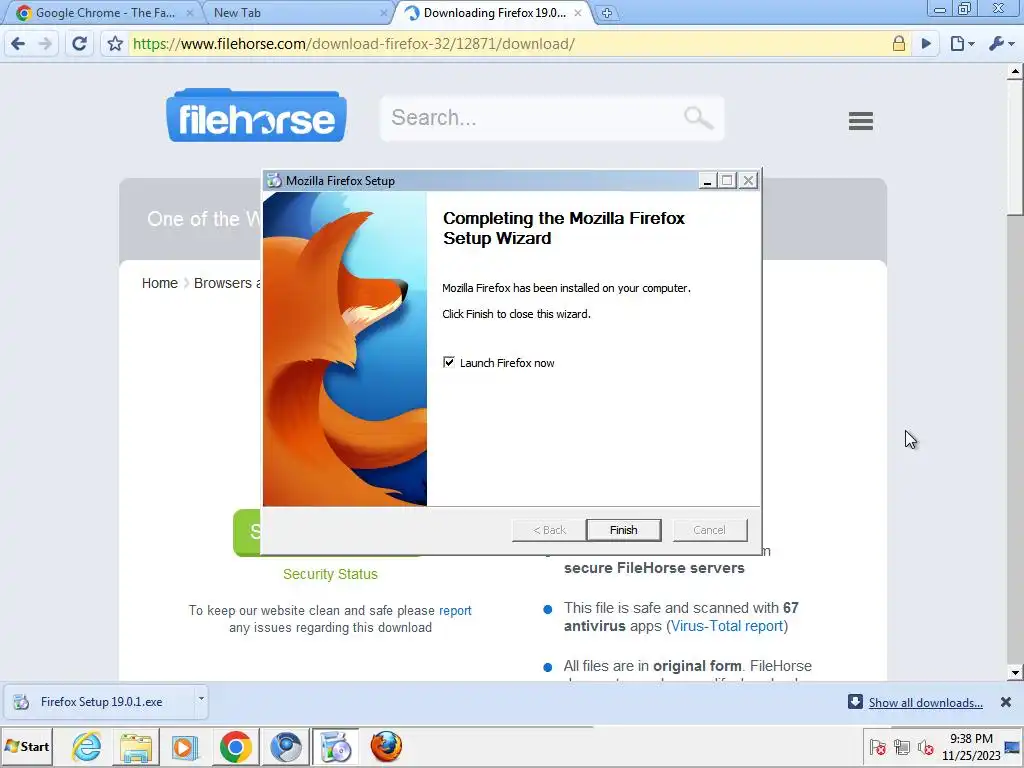Screen dimensions: 1024x768
Task: Switch to Google Chrome on the taskbar
Action: (x=236, y=746)
